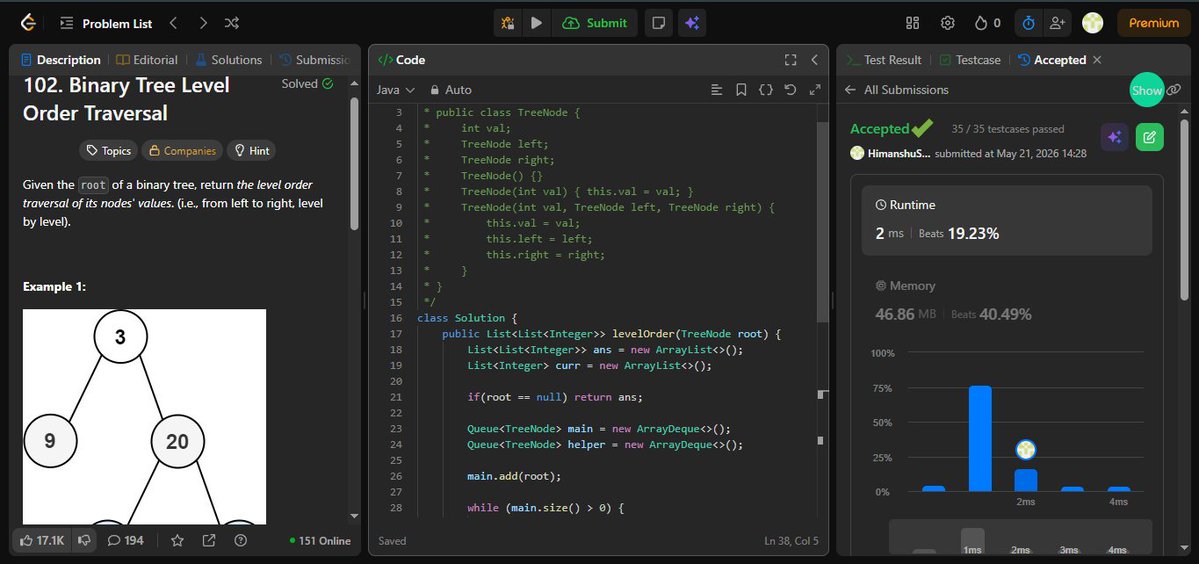Open settings gear icon
Viewport: 1199px width, 564px height.
point(947,23)
